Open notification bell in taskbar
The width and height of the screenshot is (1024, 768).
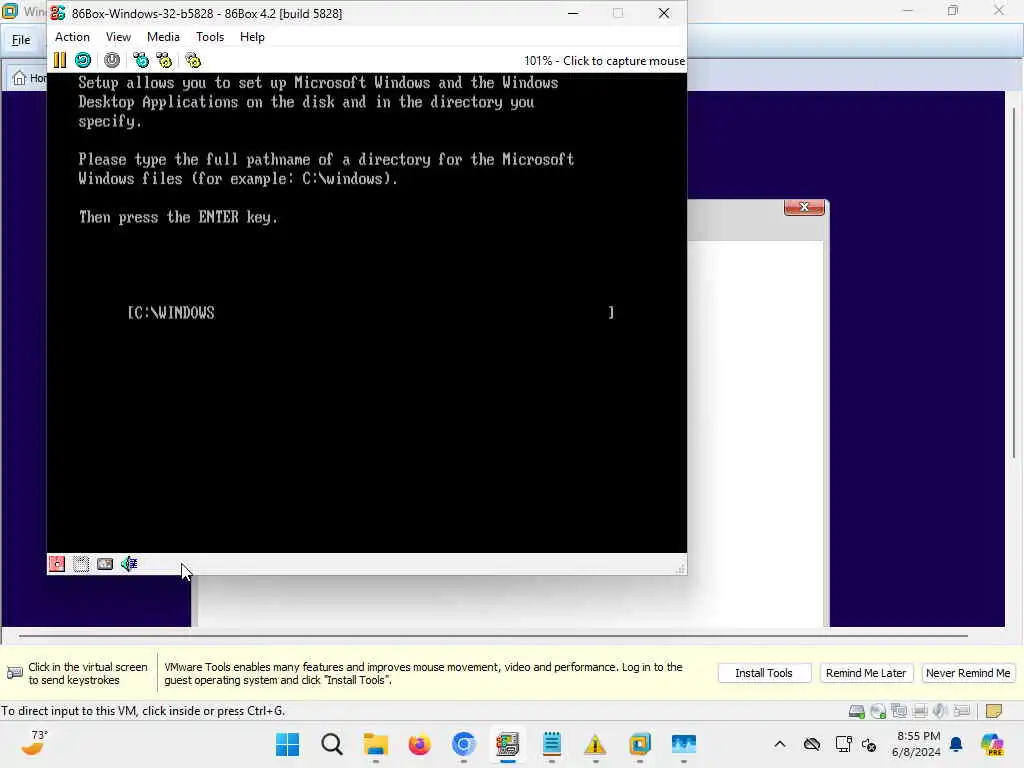pos(956,744)
